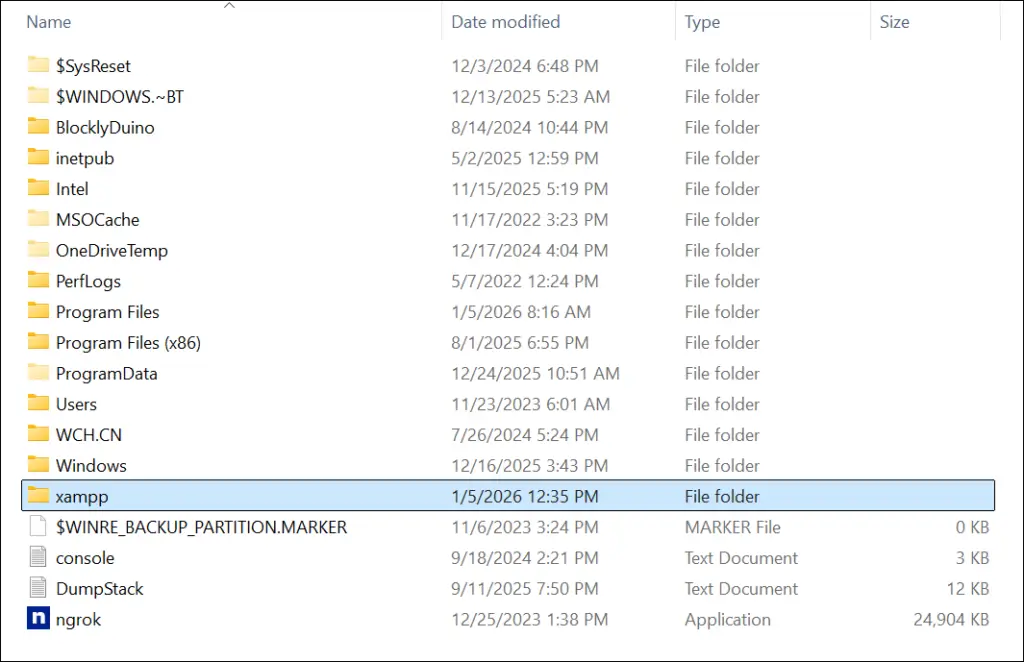Click the DumpStack text file icon

[38, 589]
